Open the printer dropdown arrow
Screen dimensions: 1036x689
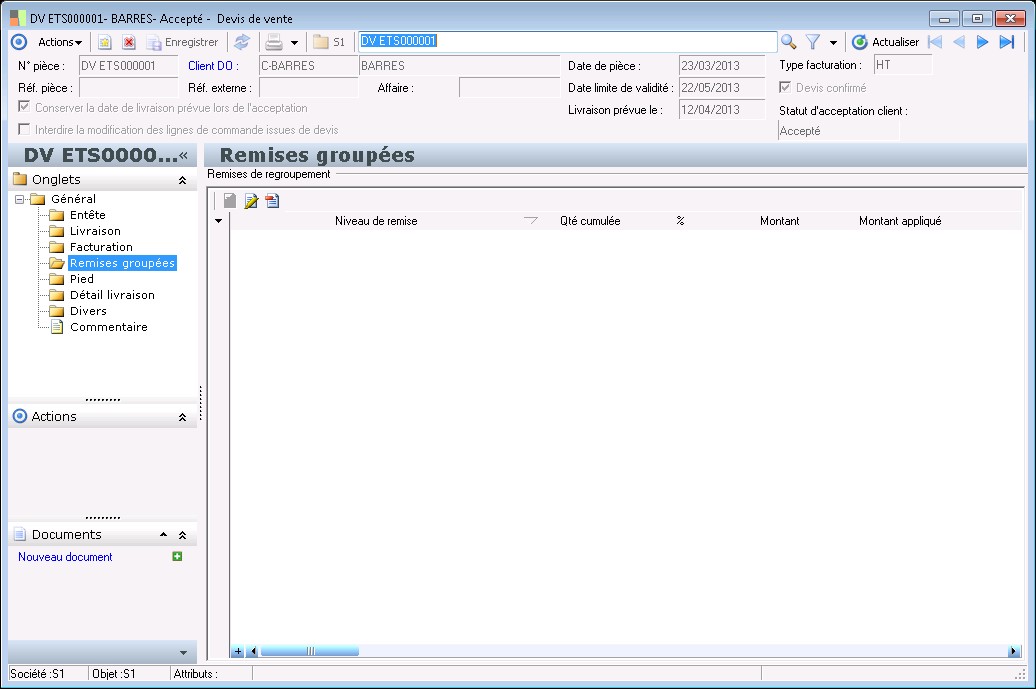coord(294,43)
